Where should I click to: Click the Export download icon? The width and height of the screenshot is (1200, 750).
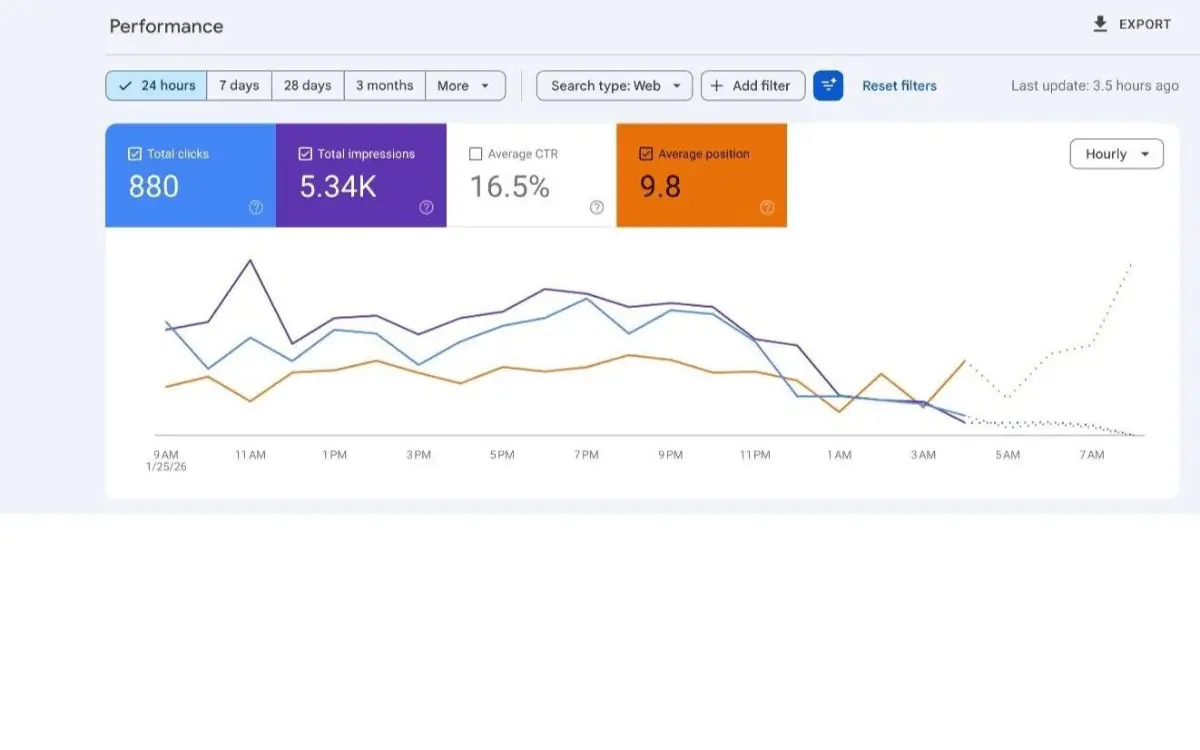click(x=1102, y=23)
